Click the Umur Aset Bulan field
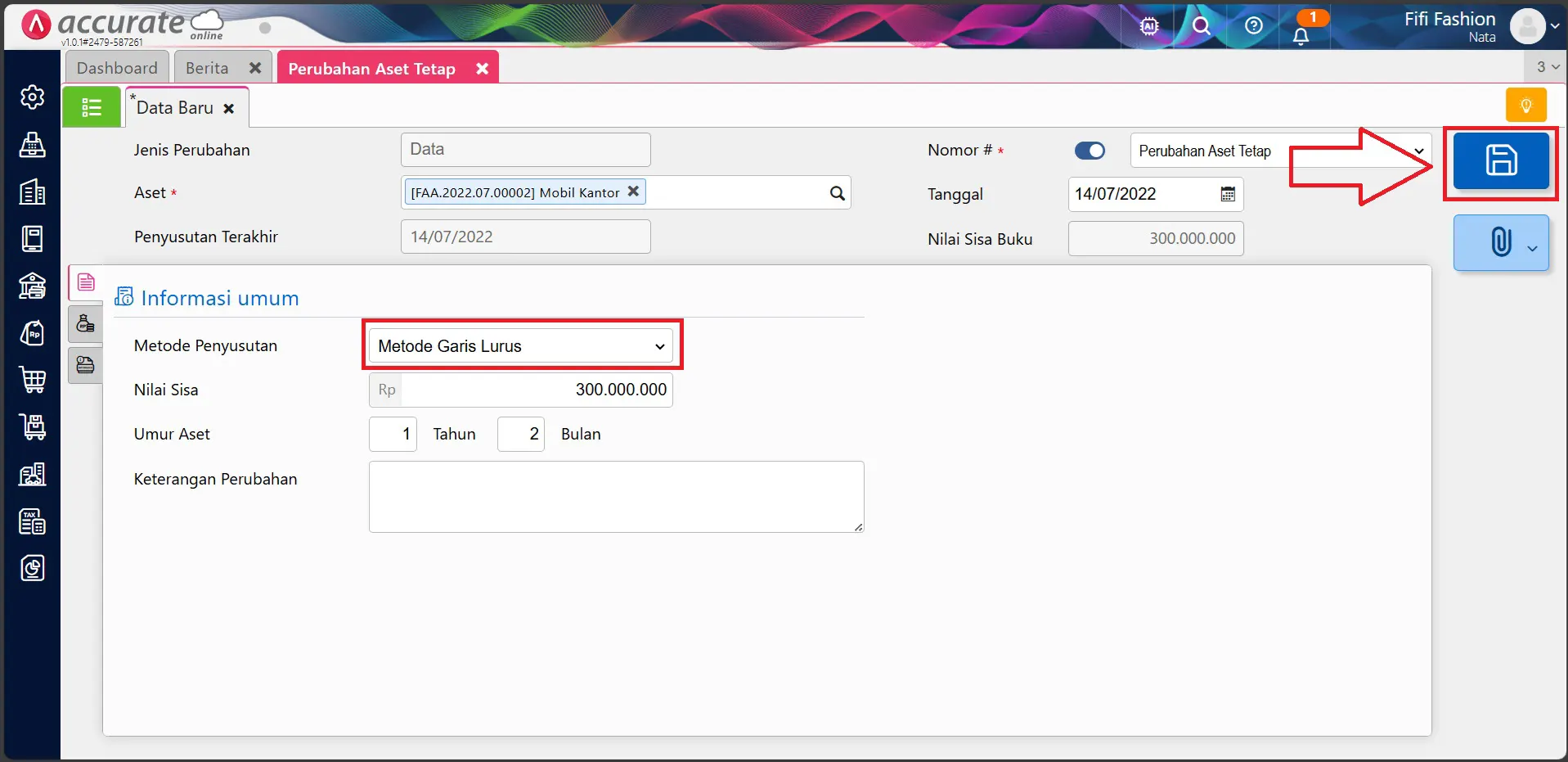 click(521, 434)
